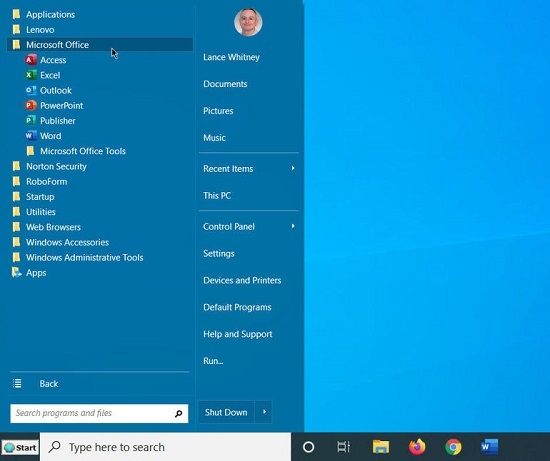Open the Word icon on the taskbar
This screenshot has width=550, height=461.
coord(489,447)
